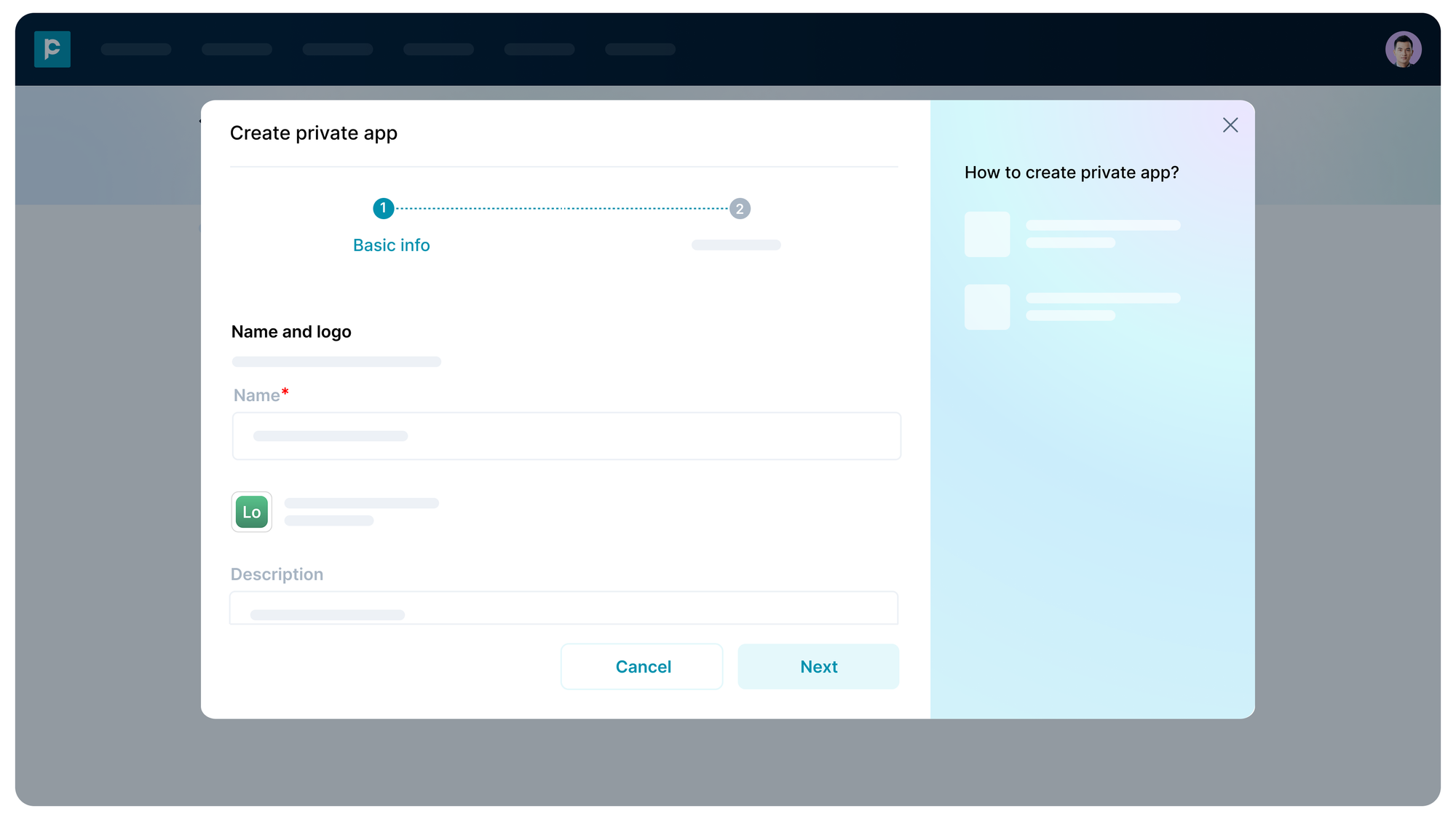1456x819 pixels.
Task: Open your profile avatar menu
Action: click(x=1404, y=49)
